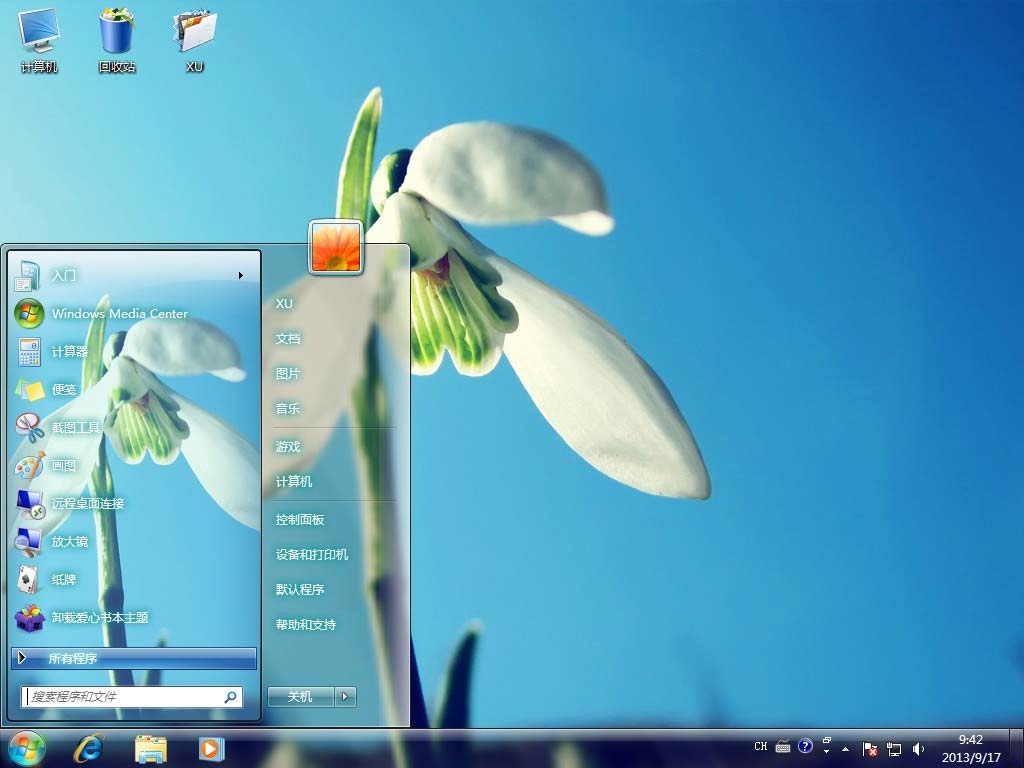
Task: Select 设备和打印机 in Start menu
Action: tap(312, 555)
